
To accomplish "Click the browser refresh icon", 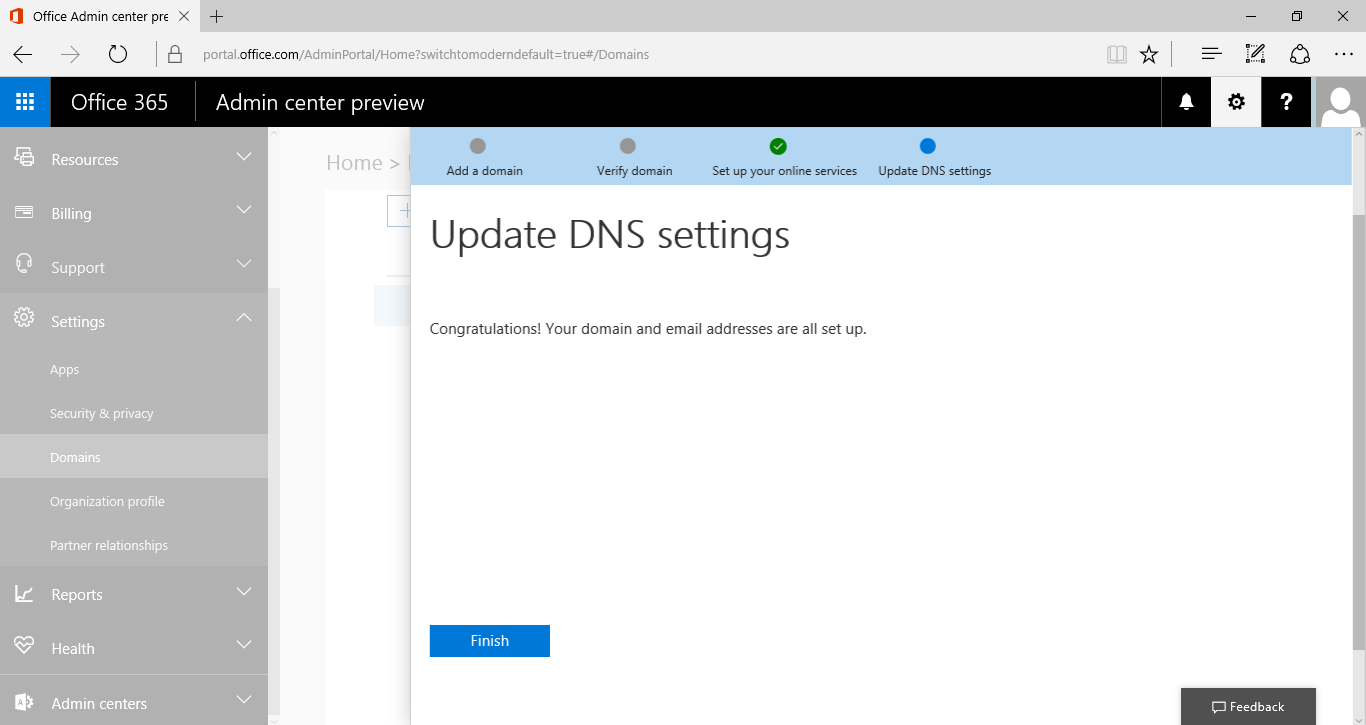I will (118, 54).
